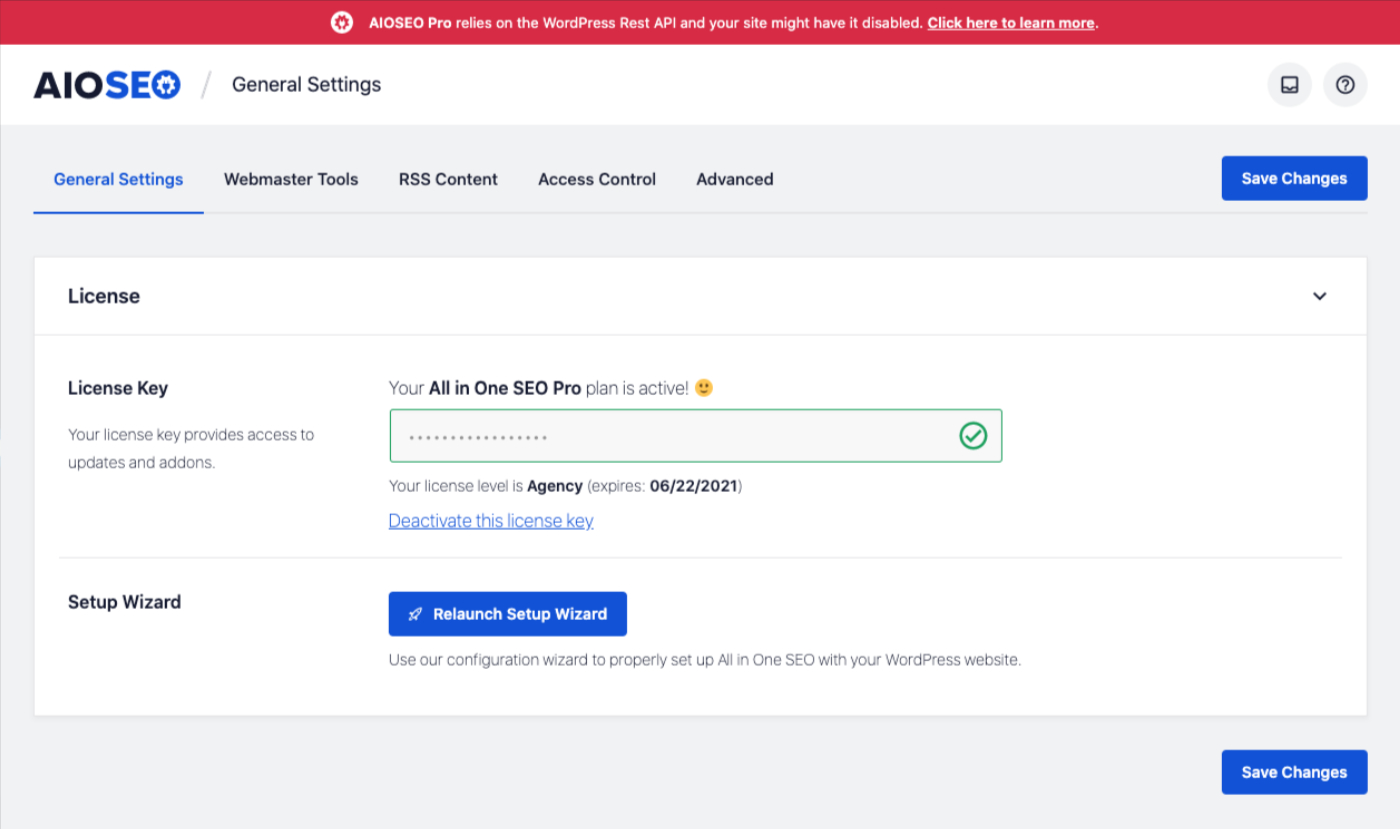Click the 'Setup Wizard' label
This screenshot has height=829, width=1400.
coord(124,602)
